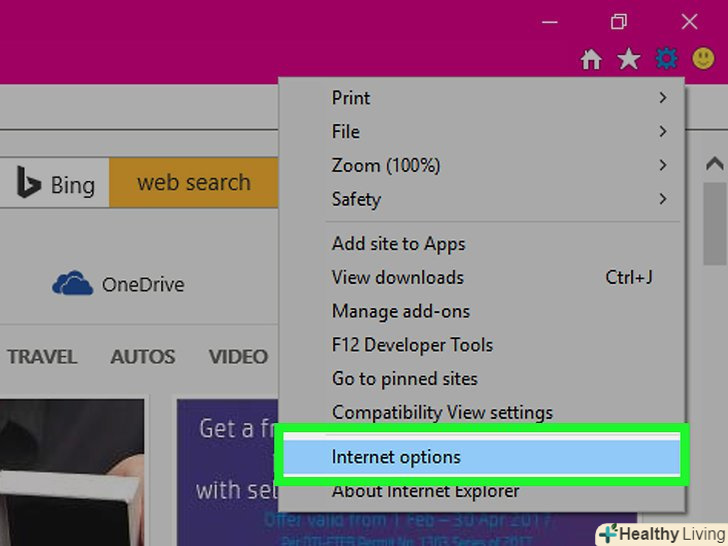The width and height of the screenshot is (728, 546).
Task: Select Add site to Apps
Action: pyautogui.click(x=481, y=244)
